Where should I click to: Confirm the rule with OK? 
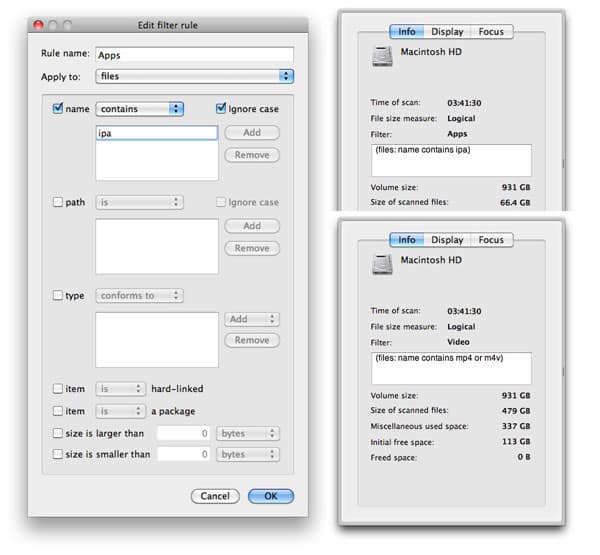(x=271, y=496)
